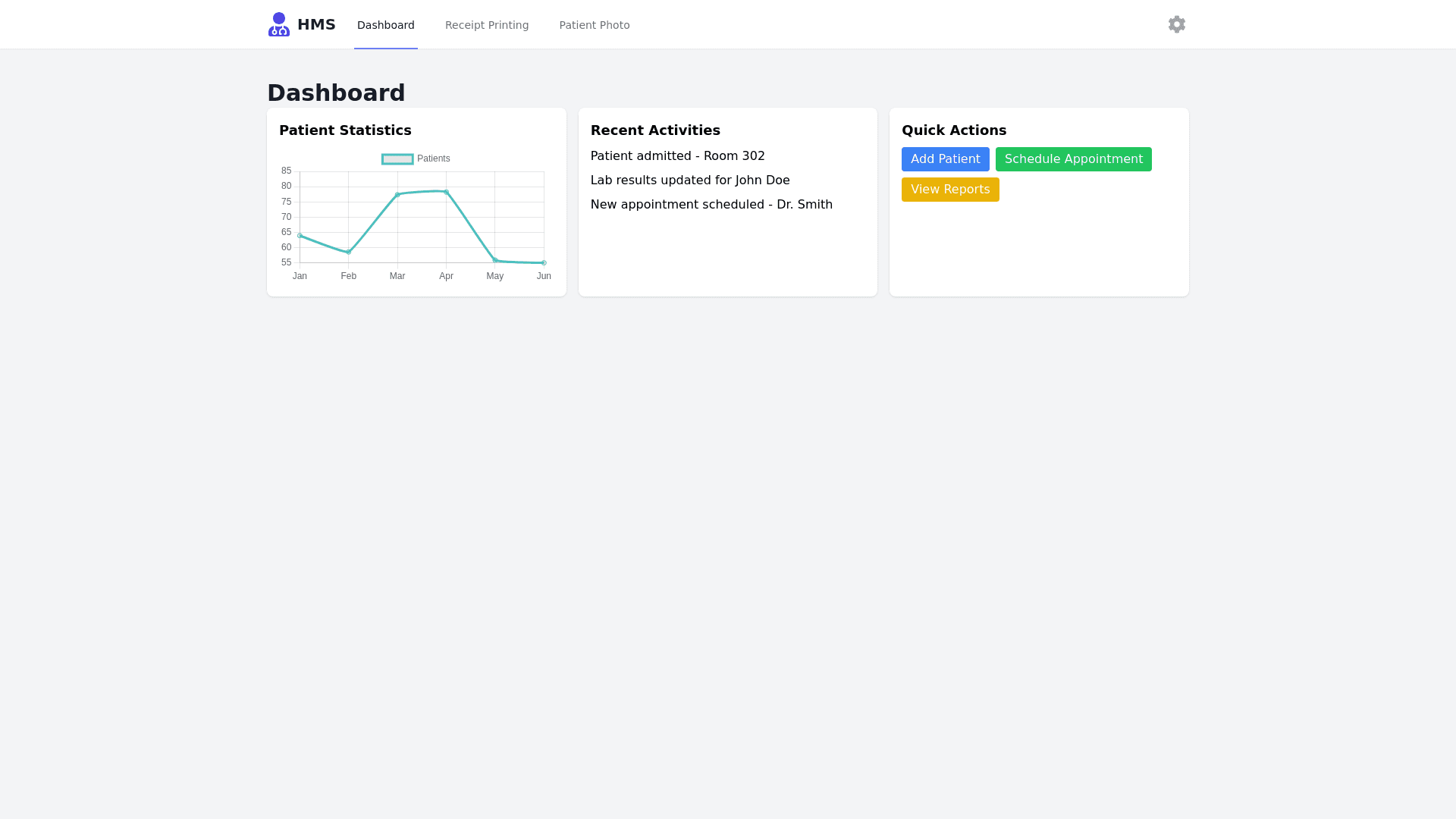Click the March data point on chart

pyautogui.click(x=397, y=195)
